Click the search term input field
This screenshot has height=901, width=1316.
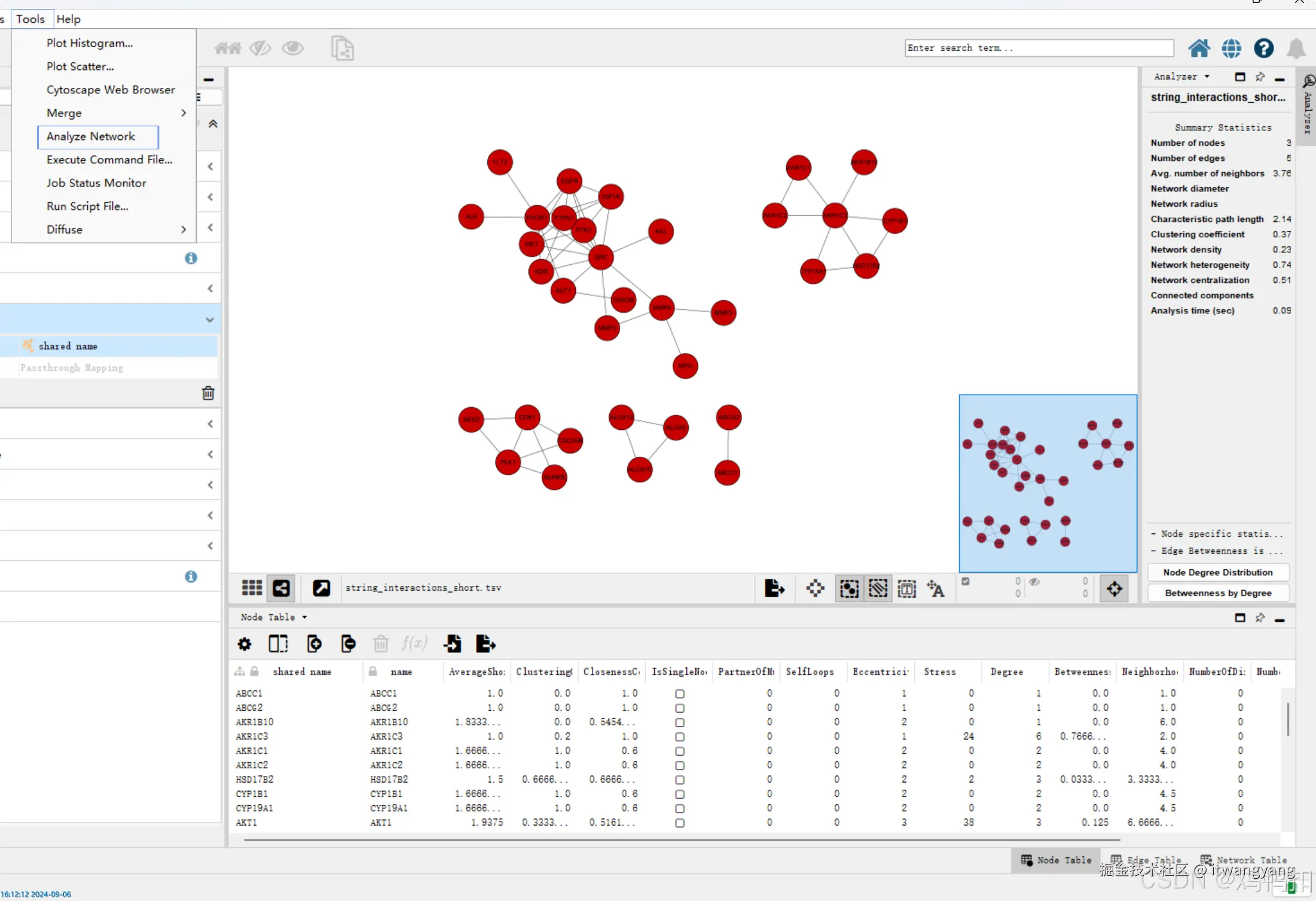click(x=1039, y=48)
